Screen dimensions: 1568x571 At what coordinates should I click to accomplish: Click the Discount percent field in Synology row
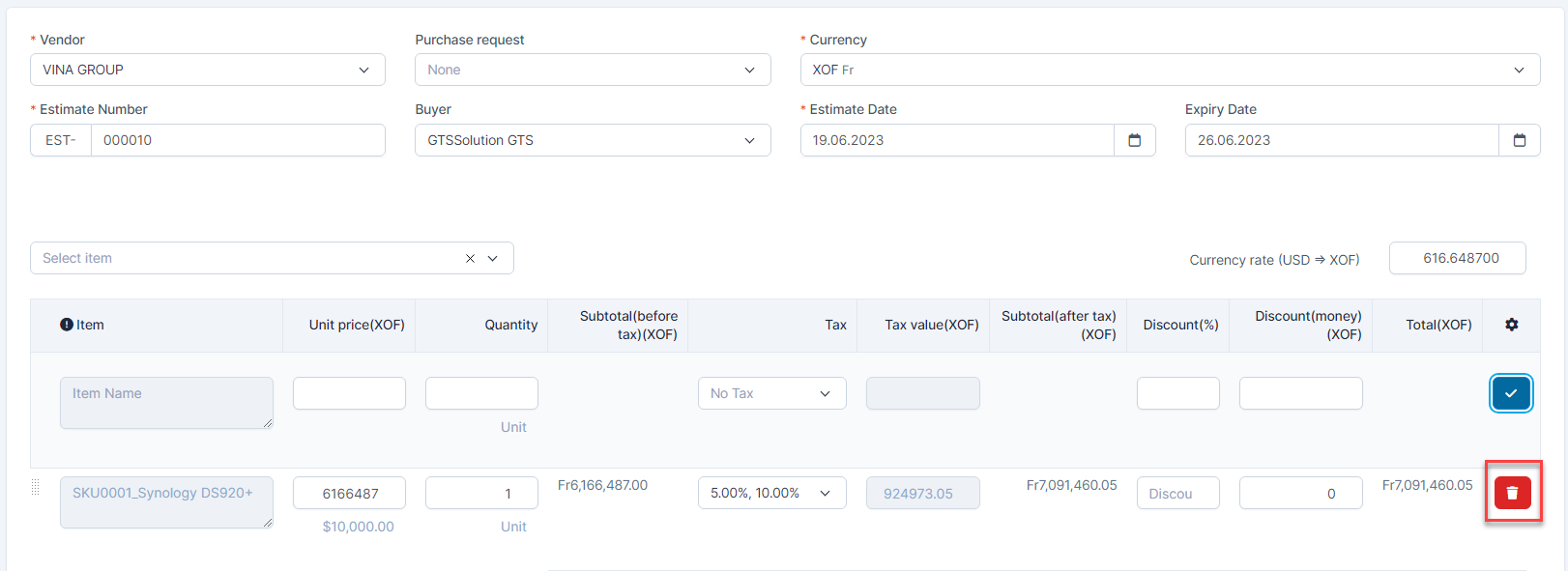(1177, 493)
